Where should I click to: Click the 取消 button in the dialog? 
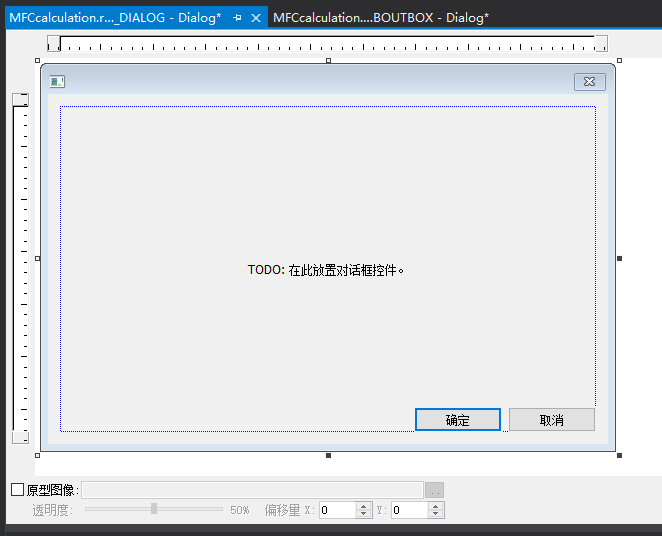[552, 420]
